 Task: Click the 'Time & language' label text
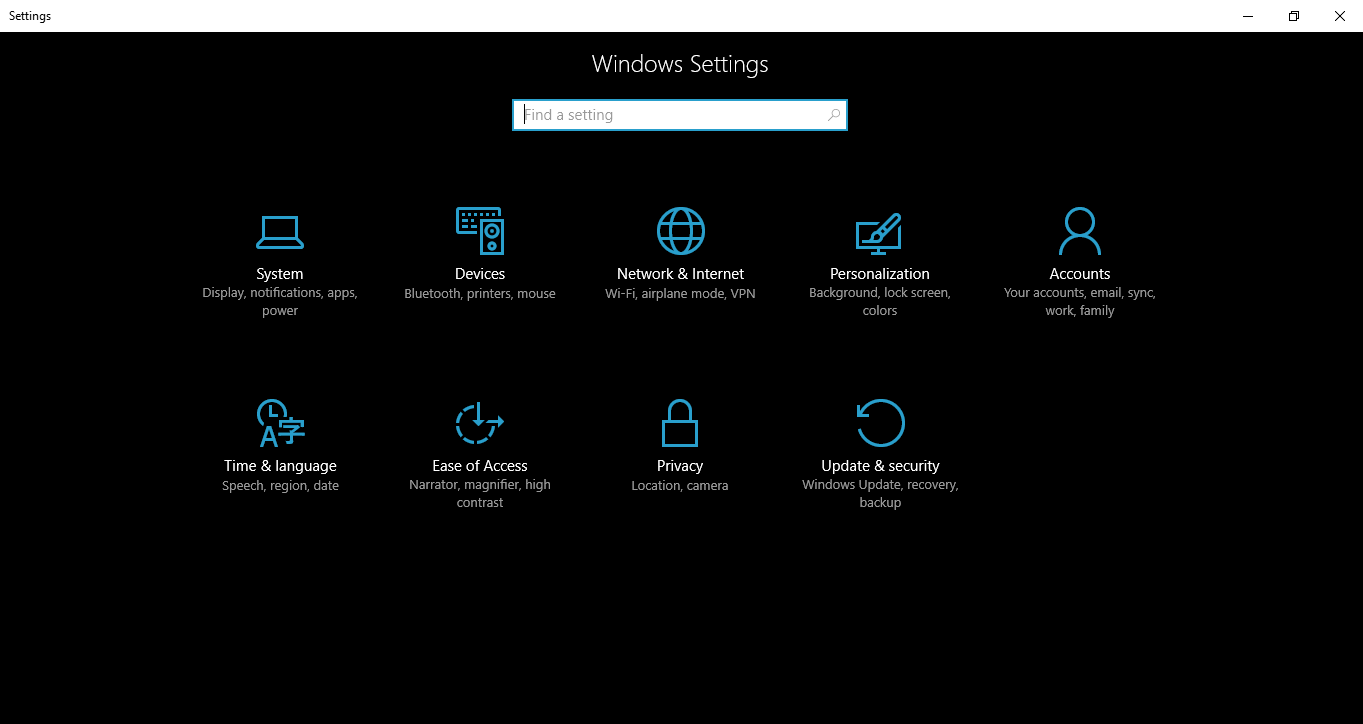pos(280,466)
